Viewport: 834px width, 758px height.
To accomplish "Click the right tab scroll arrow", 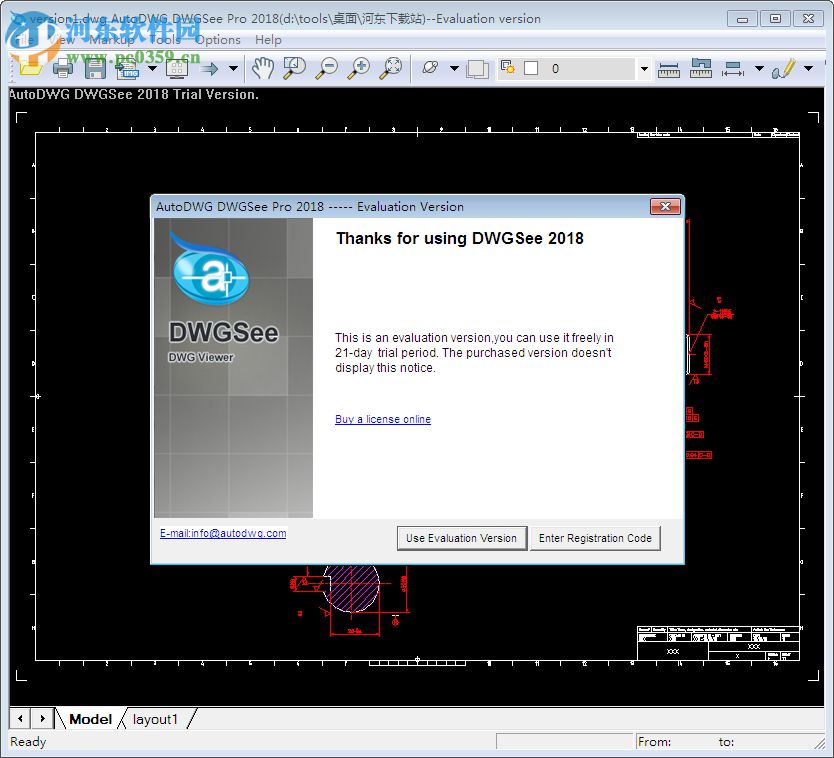I will [x=42, y=719].
